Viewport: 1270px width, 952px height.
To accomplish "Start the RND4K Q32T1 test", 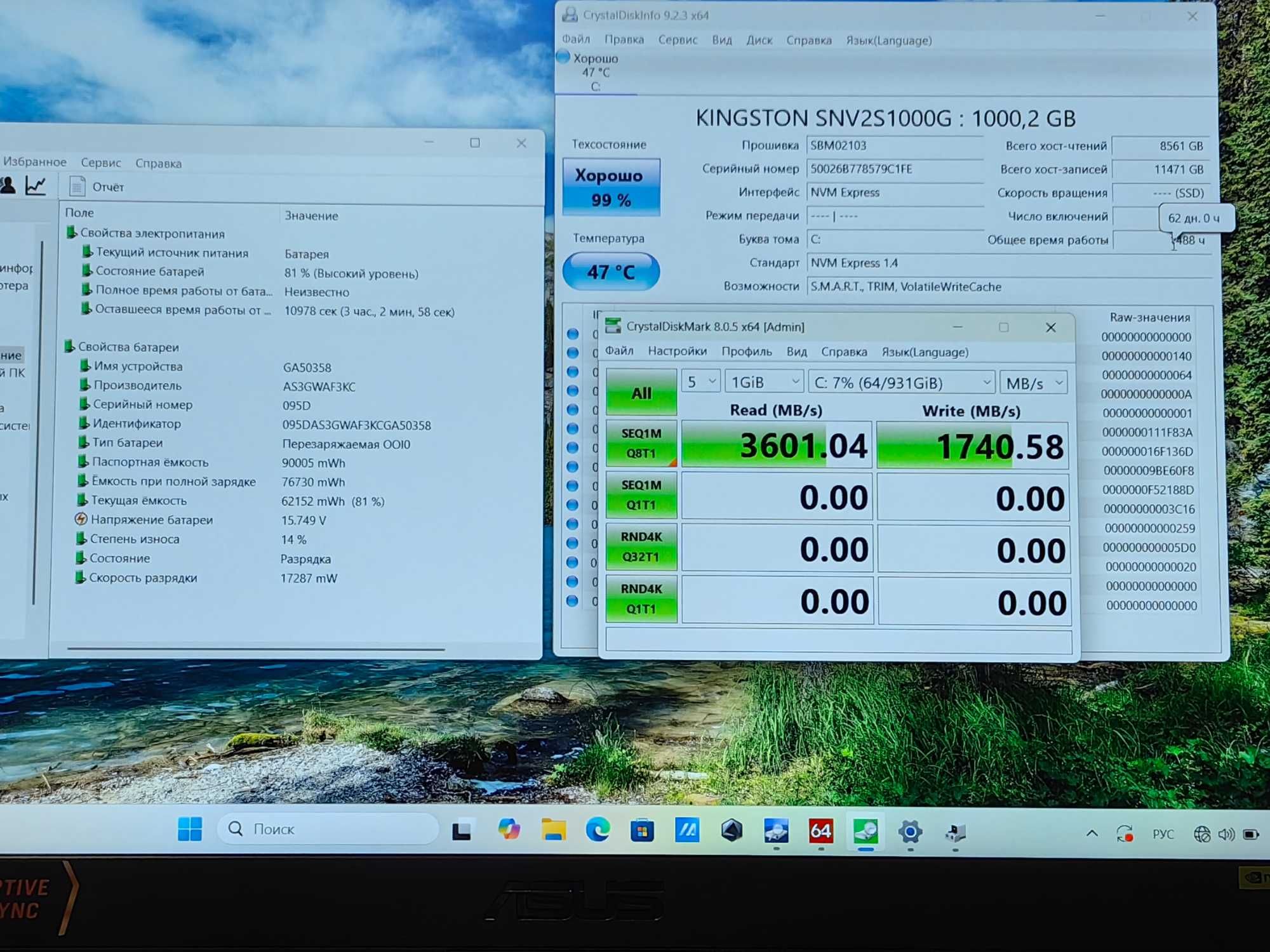I will pyautogui.click(x=641, y=546).
